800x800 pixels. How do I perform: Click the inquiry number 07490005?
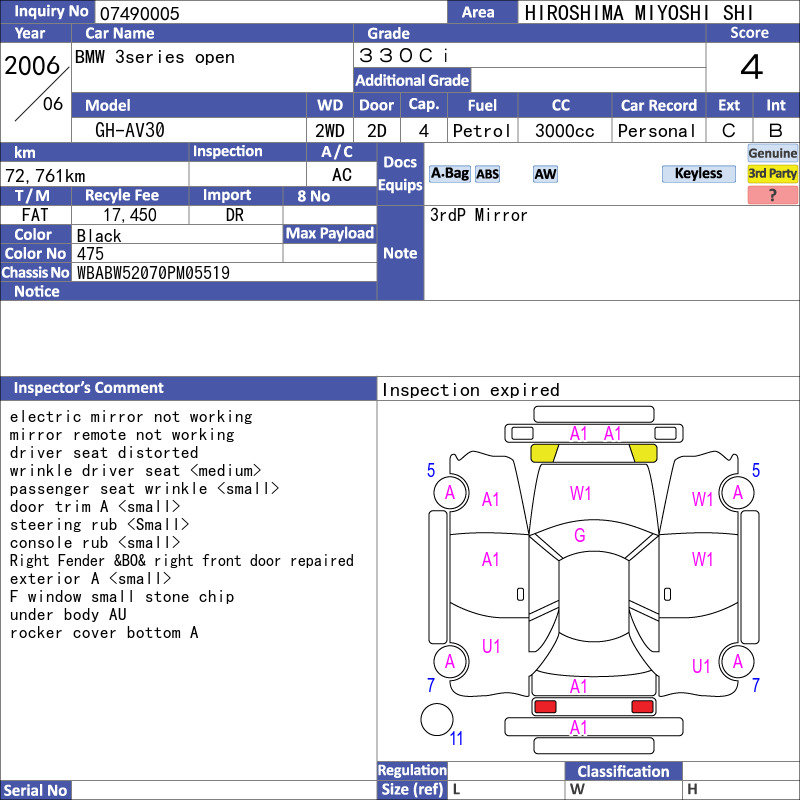[x=140, y=13]
